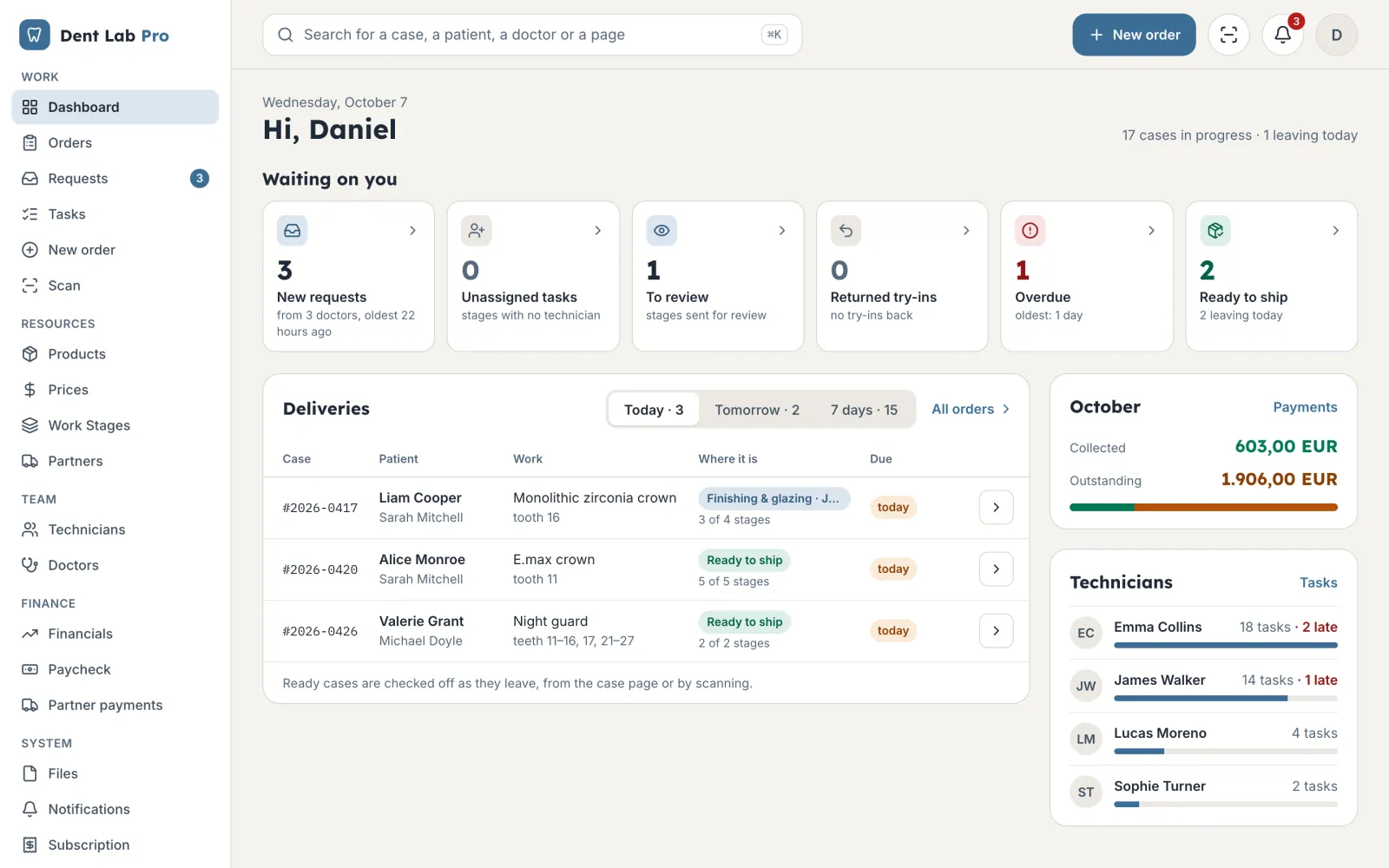Open the Prices page
Image resolution: width=1389 pixels, height=868 pixels.
115,389
